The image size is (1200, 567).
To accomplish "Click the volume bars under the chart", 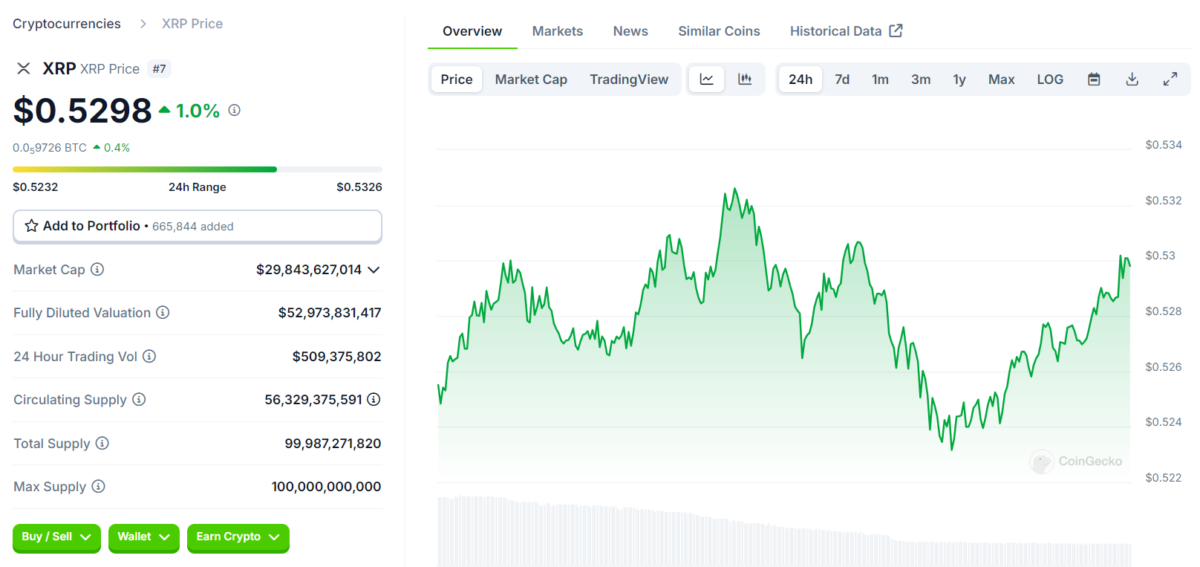I will point(785,531).
